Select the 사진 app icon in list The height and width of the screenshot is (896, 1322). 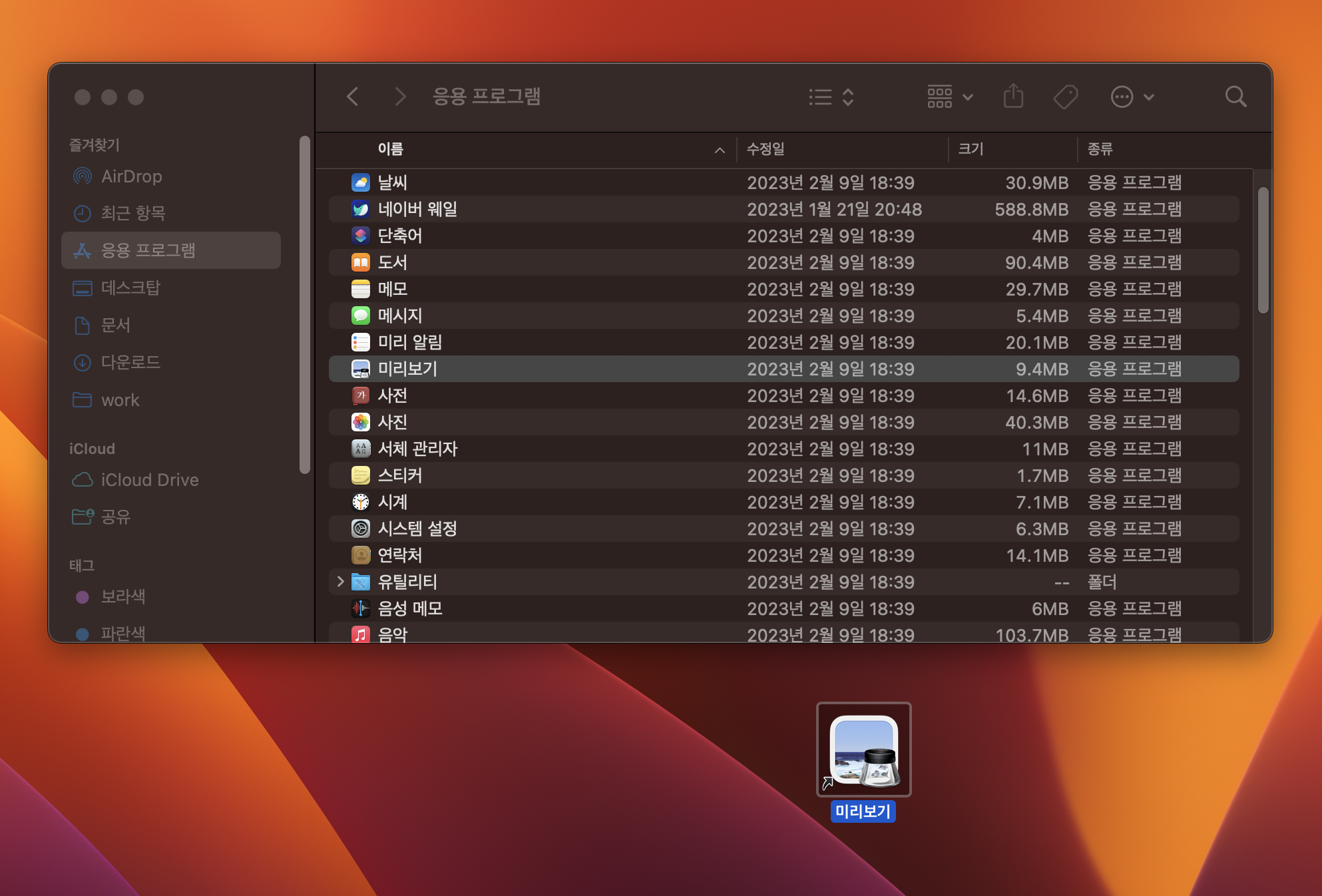[x=361, y=422]
